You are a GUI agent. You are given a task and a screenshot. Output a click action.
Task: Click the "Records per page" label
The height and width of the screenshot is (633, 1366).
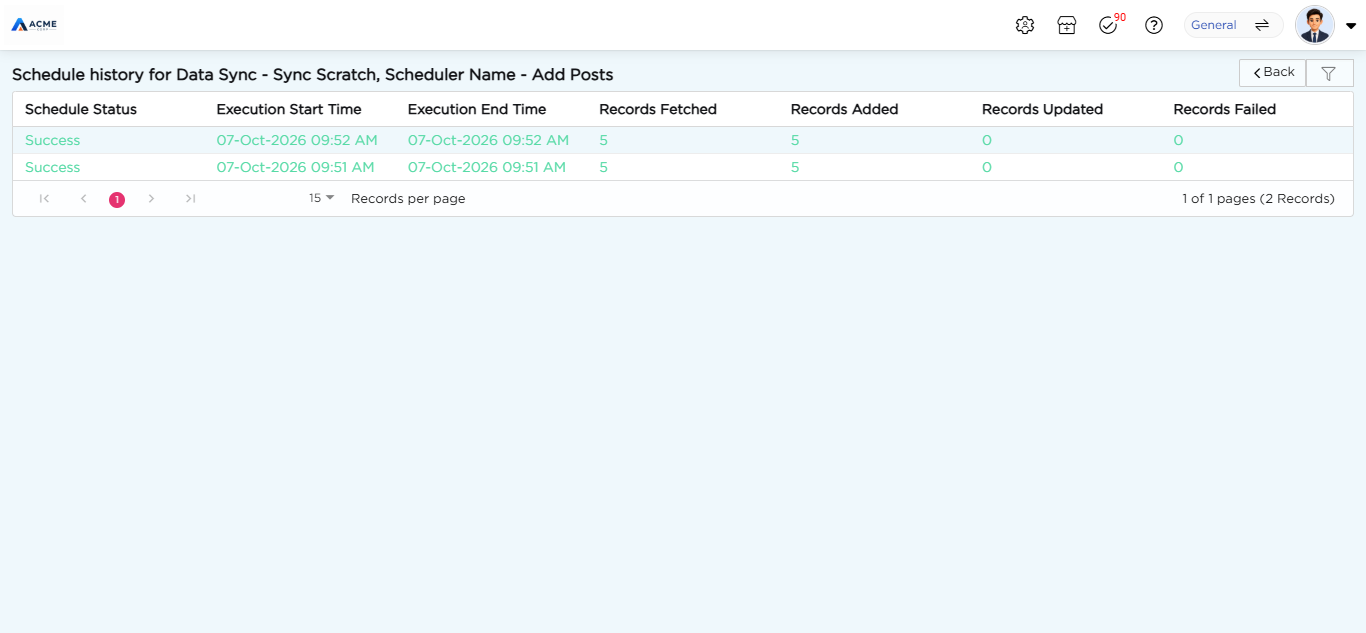tap(408, 198)
